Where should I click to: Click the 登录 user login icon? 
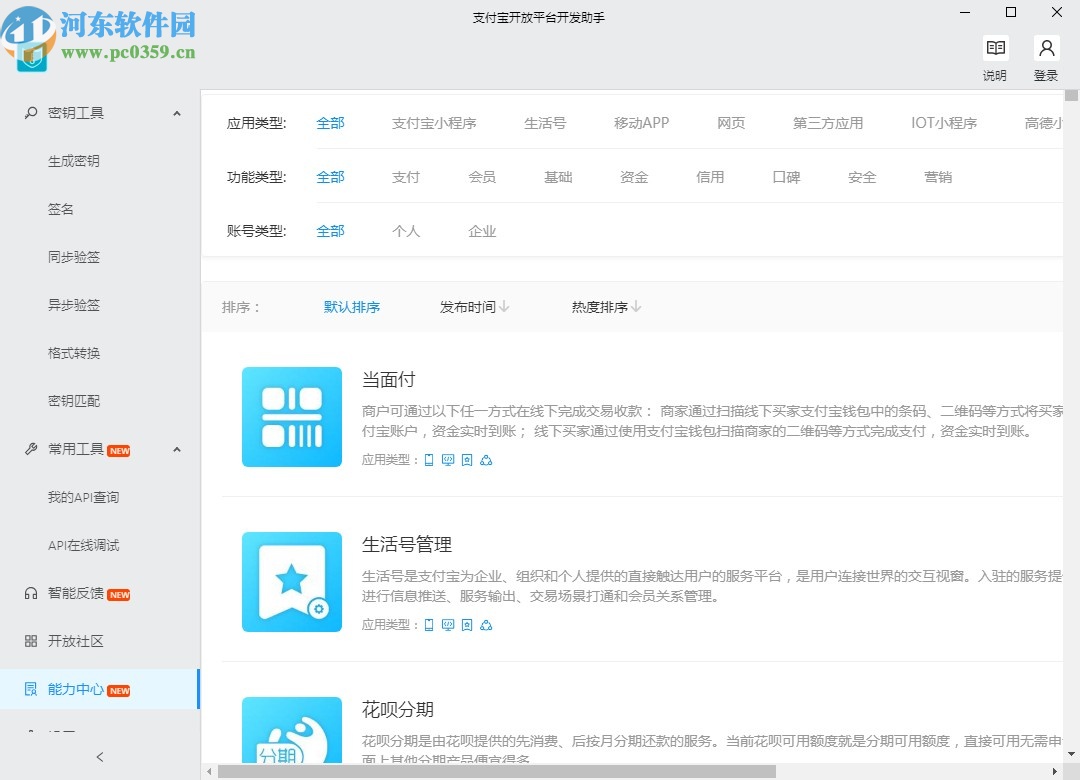tap(1046, 47)
